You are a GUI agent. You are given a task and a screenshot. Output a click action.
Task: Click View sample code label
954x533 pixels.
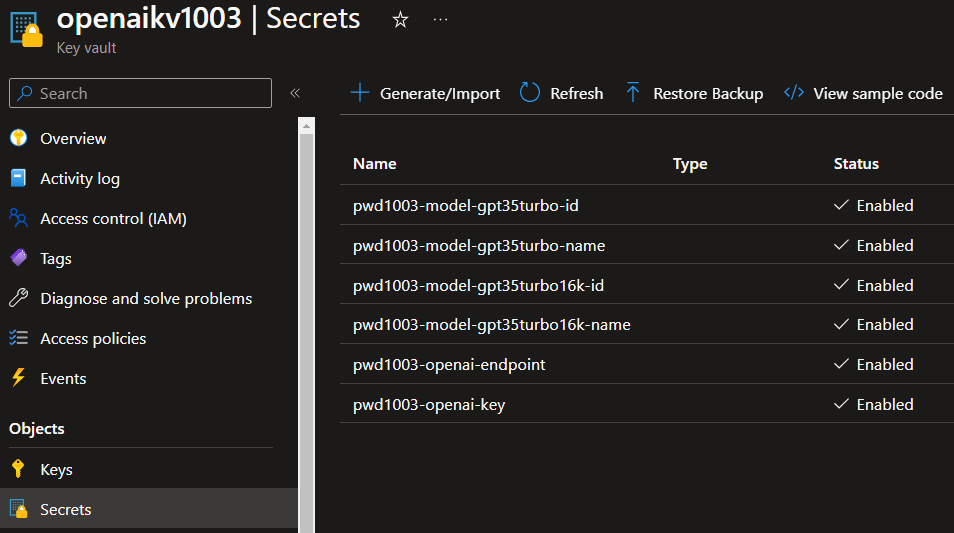[x=878, y=94]
